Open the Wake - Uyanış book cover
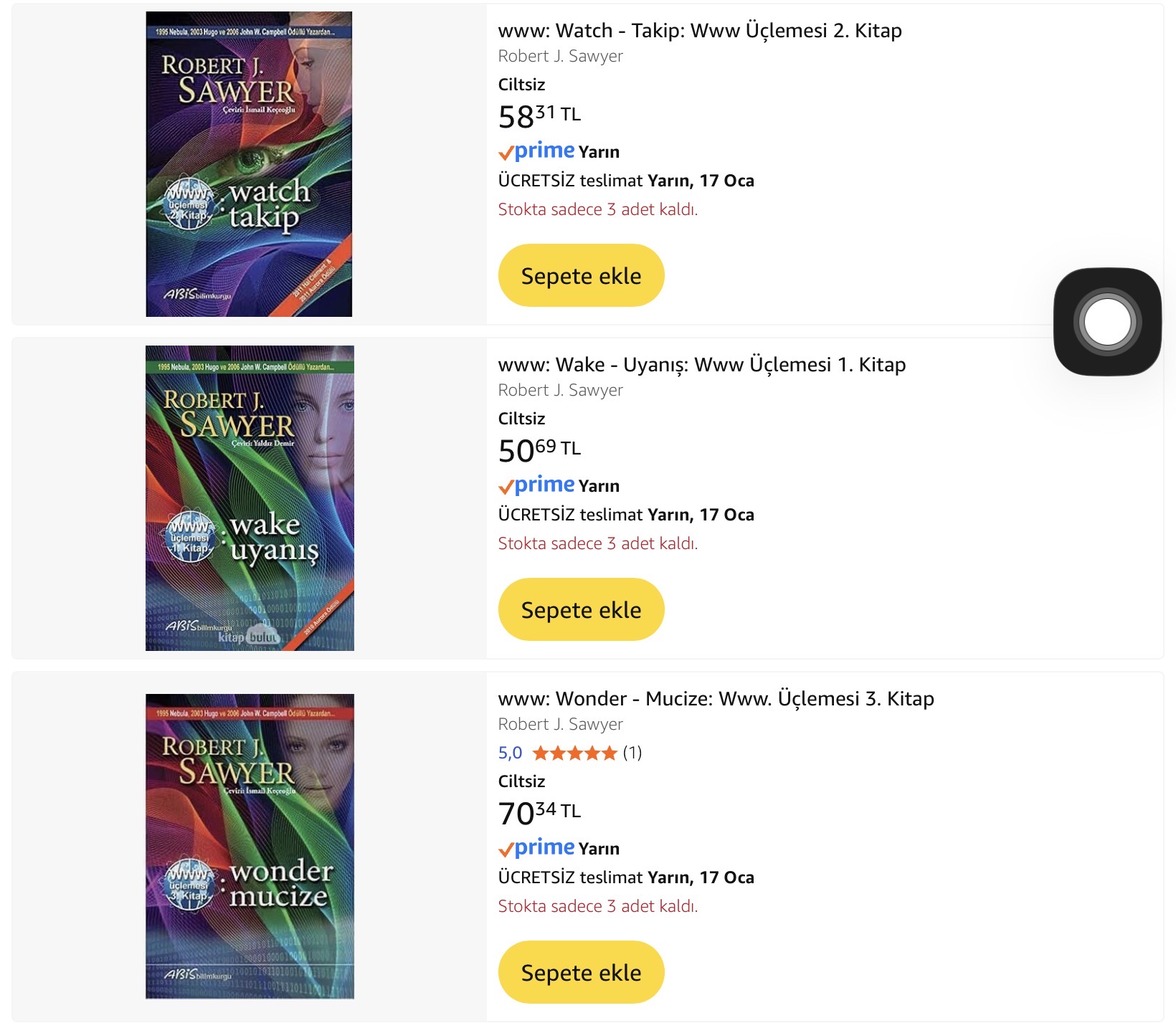This screenshot has height=1023, width=1176. coord(249,498)
